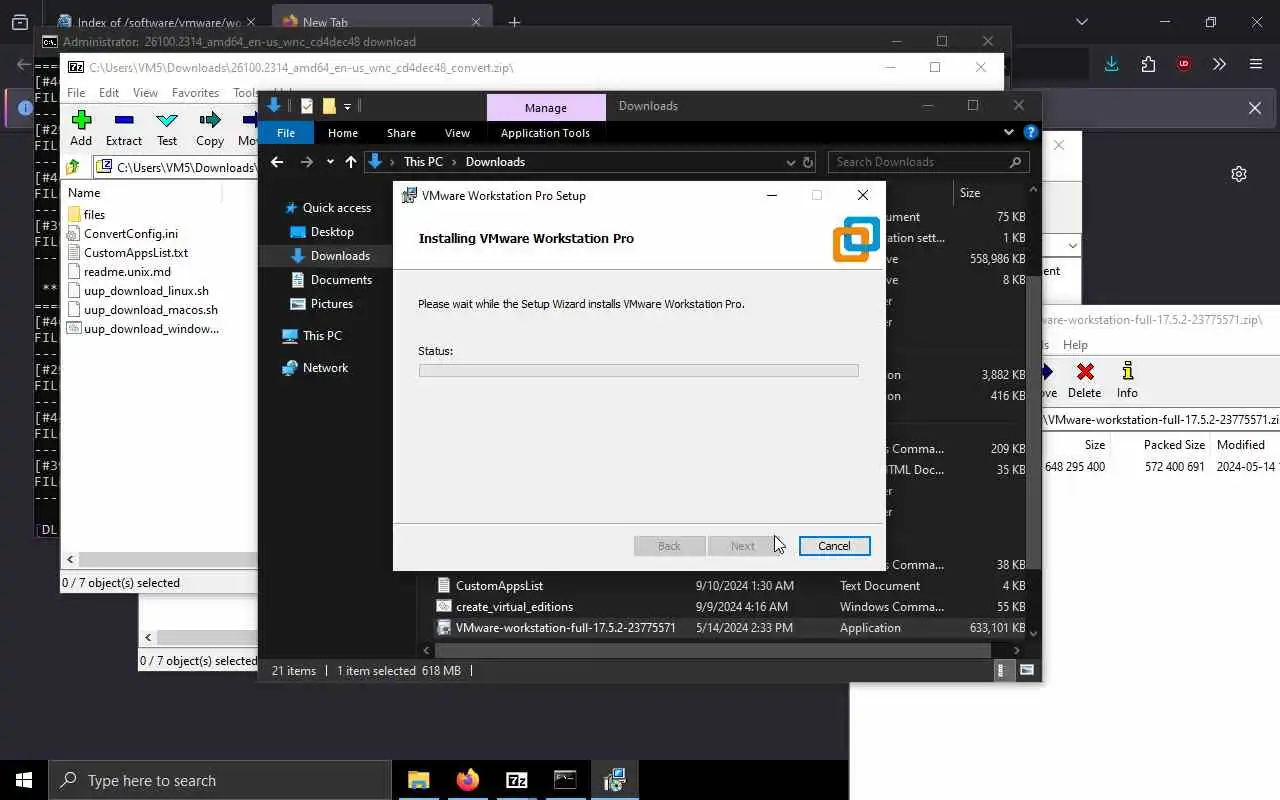
Task: Select the create_virtual_editions file in Explorer
Action: click(x=514, y=607)
